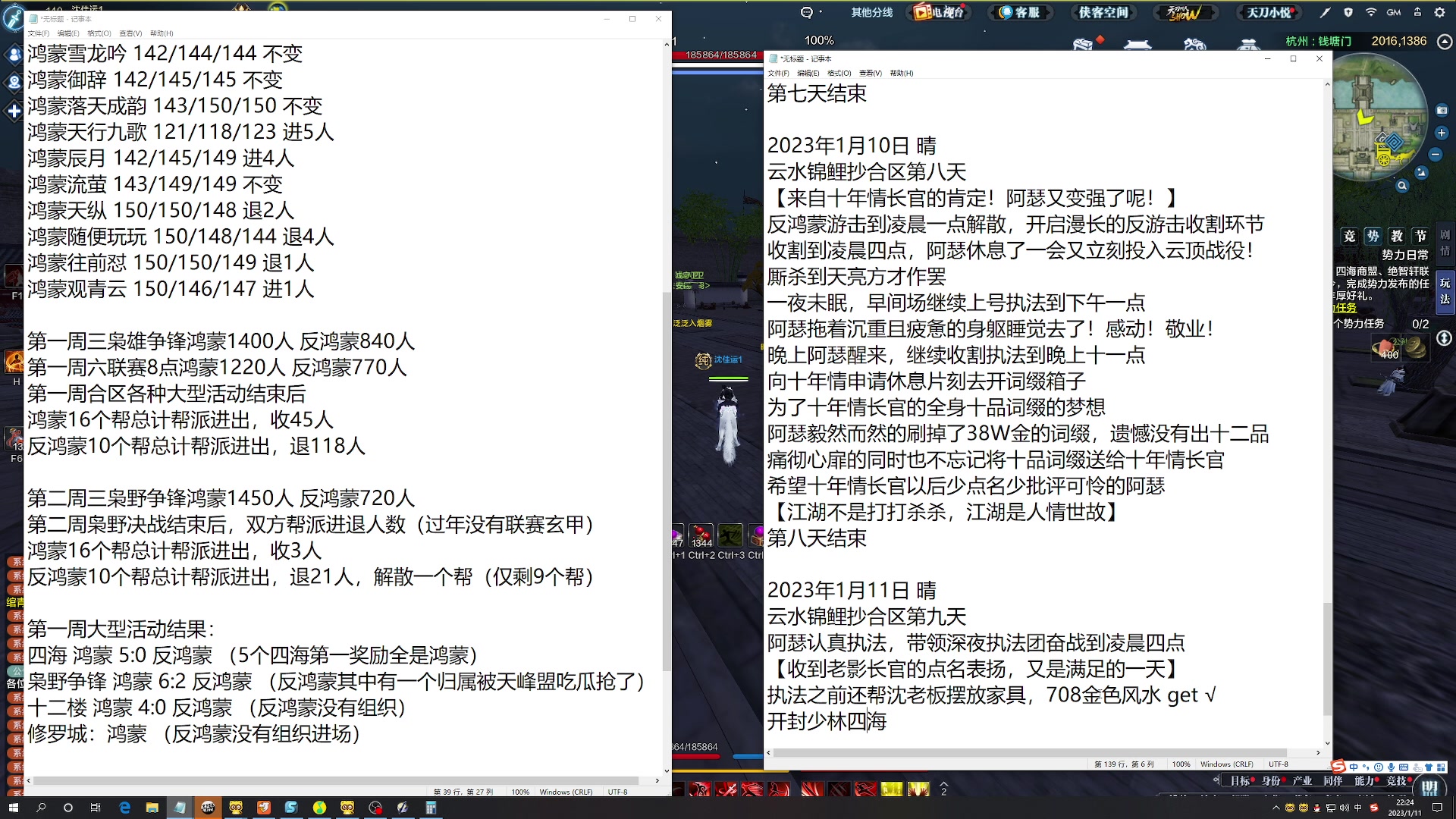Viewport: 1456px width, 819px height.
Task: Switch to the 教 tab in the faction panel
Action: [1396, 236]
